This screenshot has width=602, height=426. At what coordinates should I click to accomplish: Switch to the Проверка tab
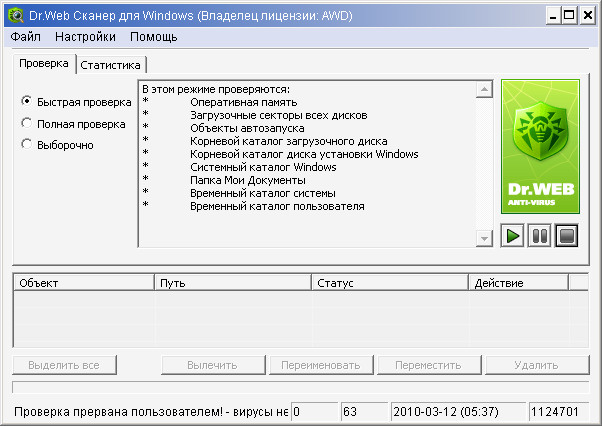[x=43, y=64]
